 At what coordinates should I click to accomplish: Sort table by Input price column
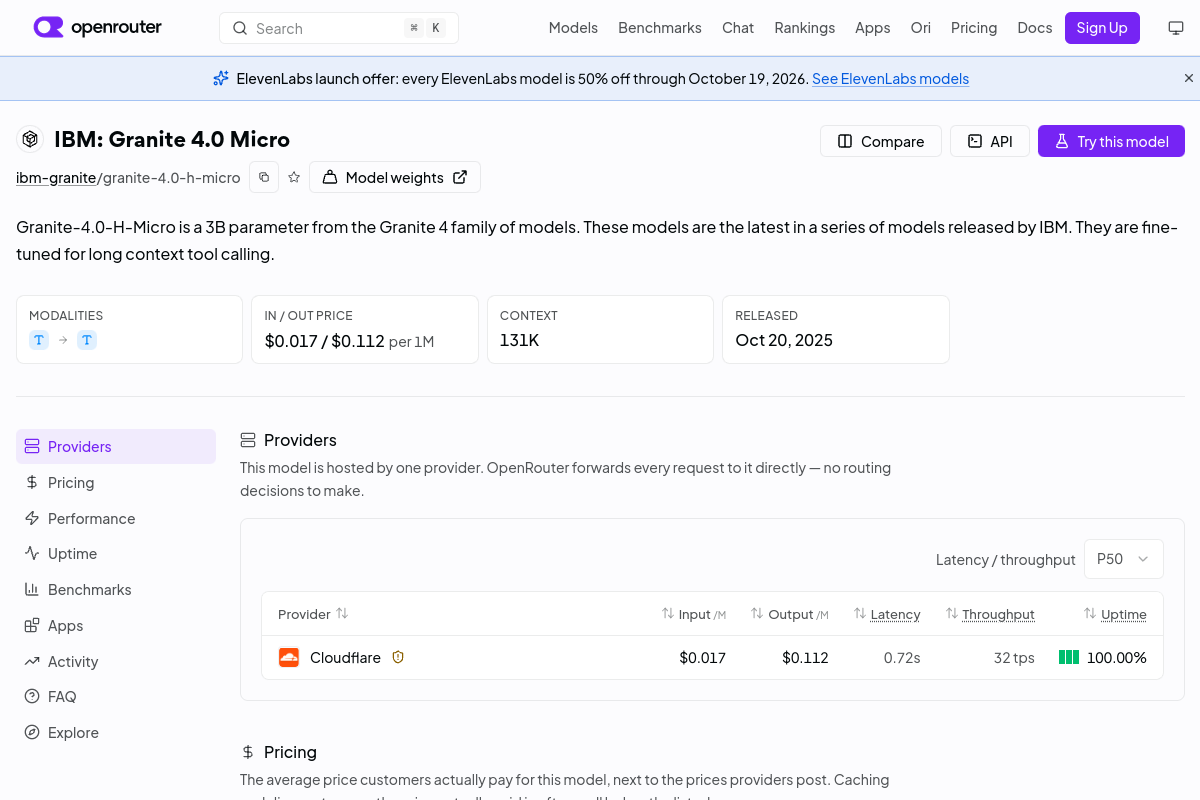[694, 614]
